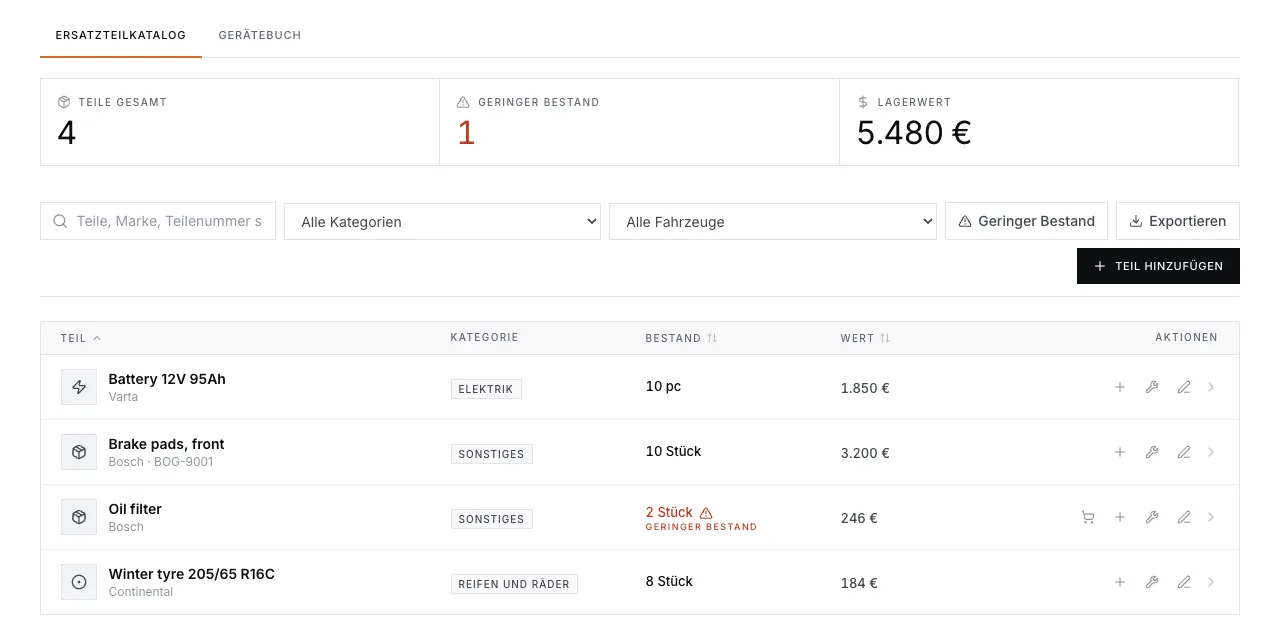Click shopping cart icon in Oil filter row
The image size is (1280, 635).
coord(1088,517)
